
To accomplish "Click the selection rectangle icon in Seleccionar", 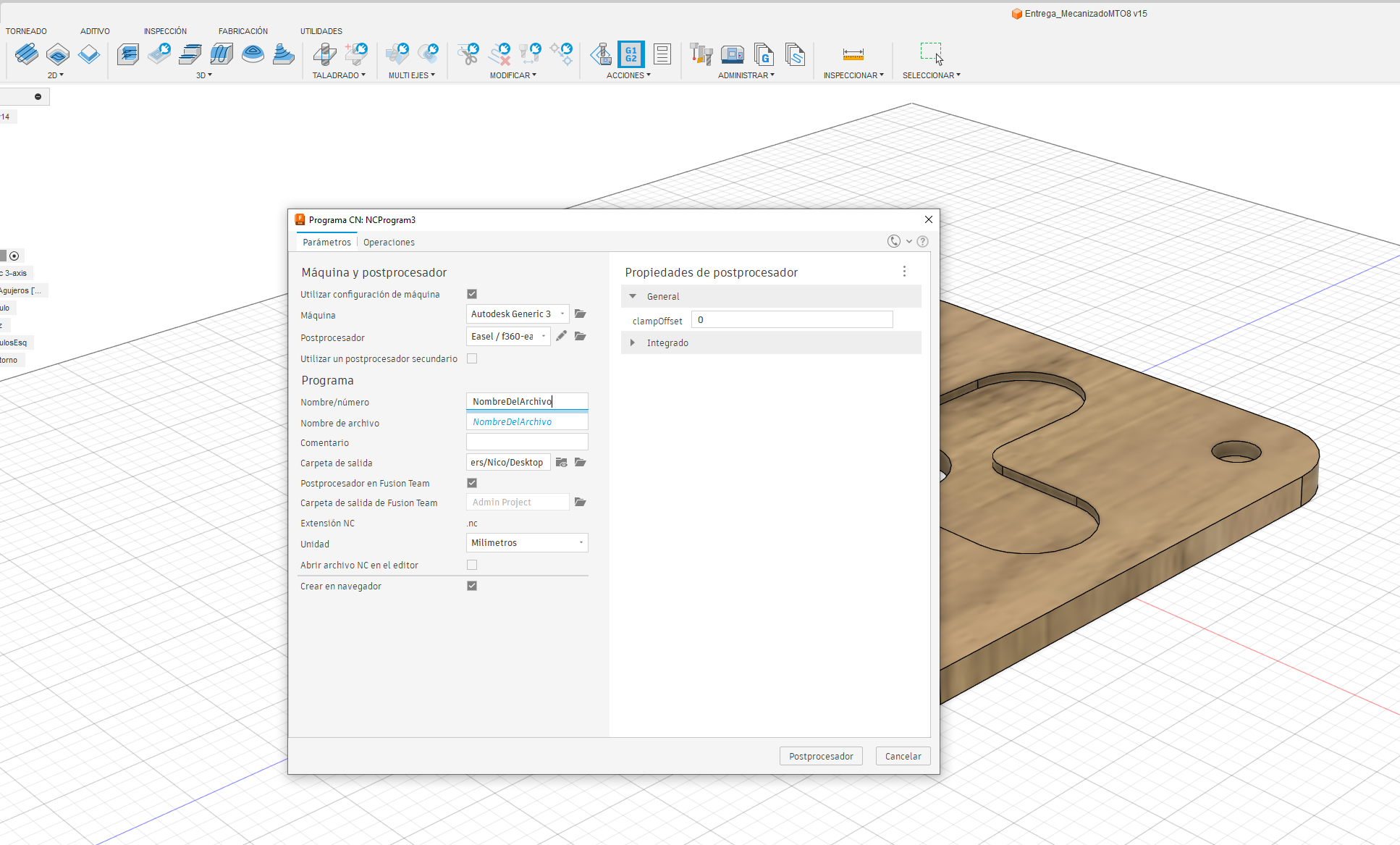I will point(932,54).
